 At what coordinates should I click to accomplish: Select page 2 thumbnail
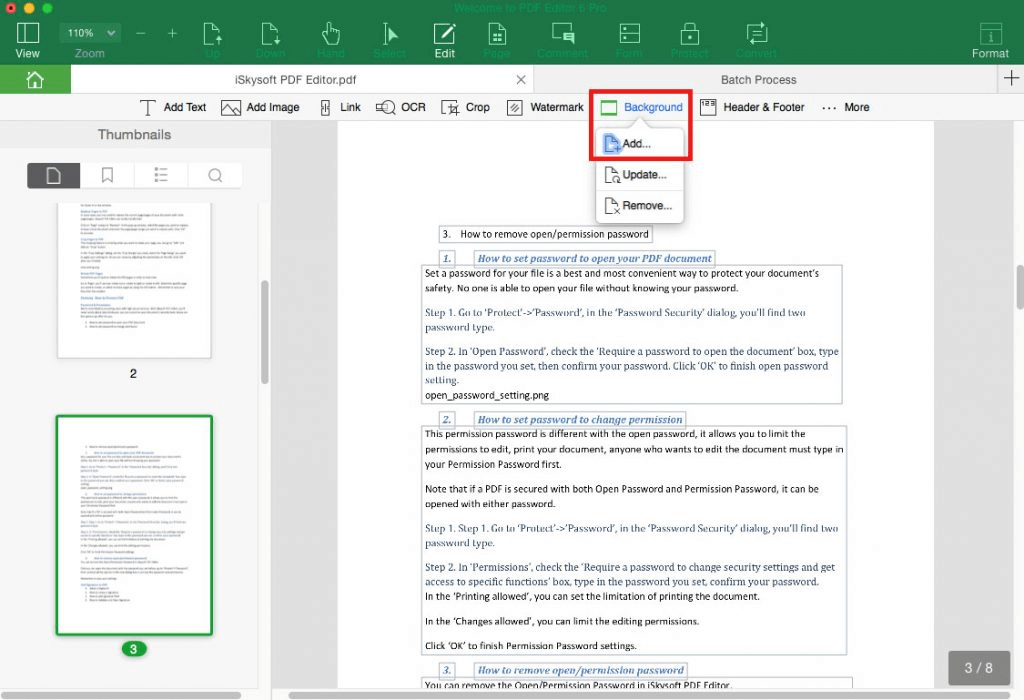coord(134,280)
